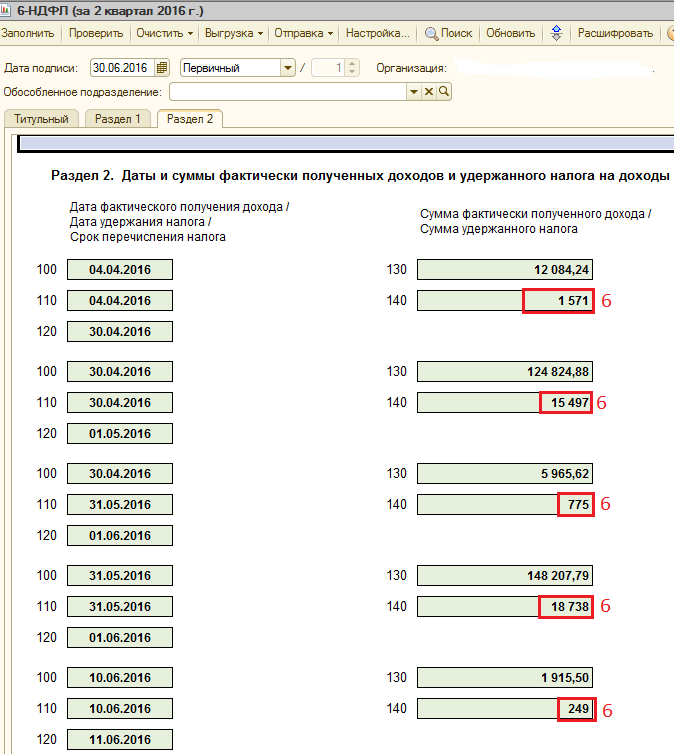This screenshot has height=754, width=674.
Task: Click the Расшифровать button
Action: [615, 33]
